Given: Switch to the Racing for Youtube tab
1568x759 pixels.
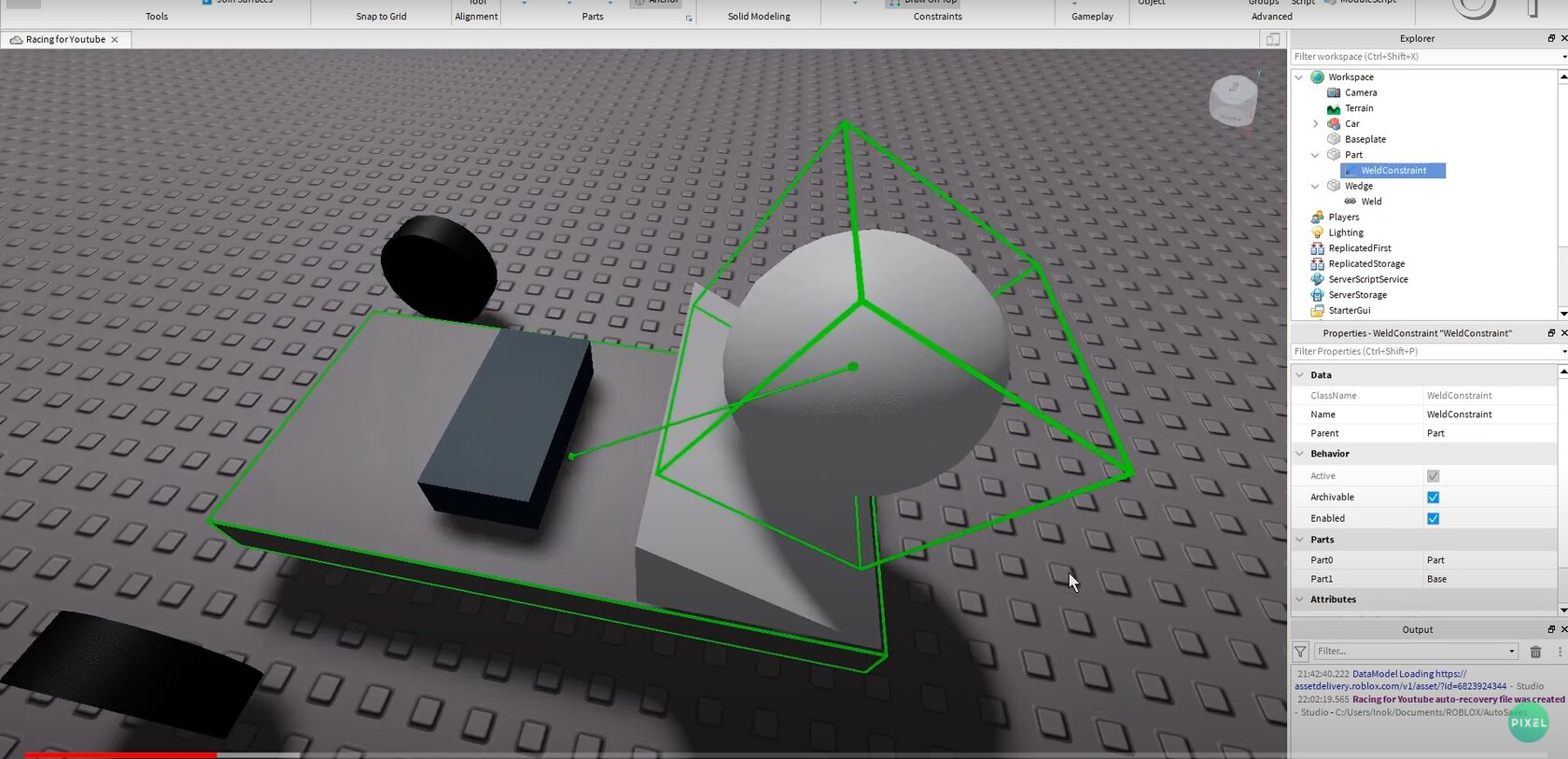Looking at the screenshot, I should click(65, 39).
